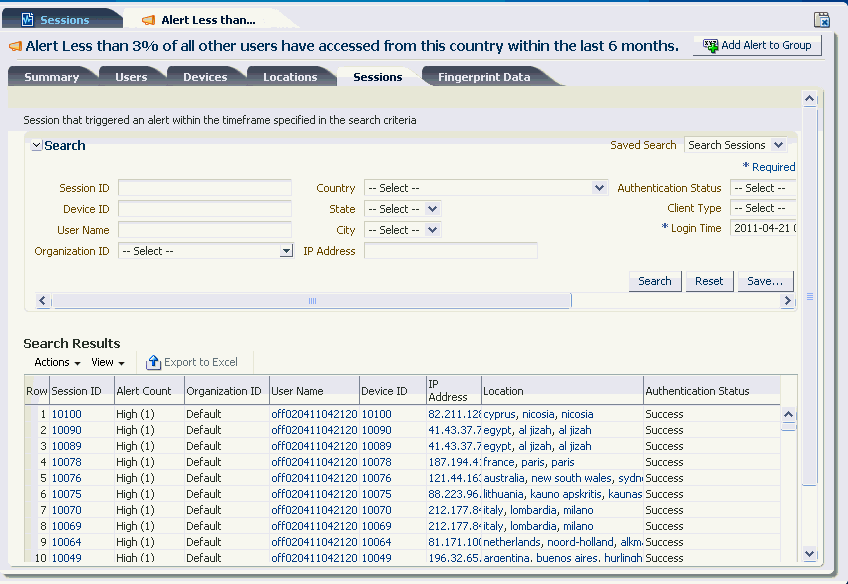Click the Search button
The image size is (848, 584).
[655, 281]
